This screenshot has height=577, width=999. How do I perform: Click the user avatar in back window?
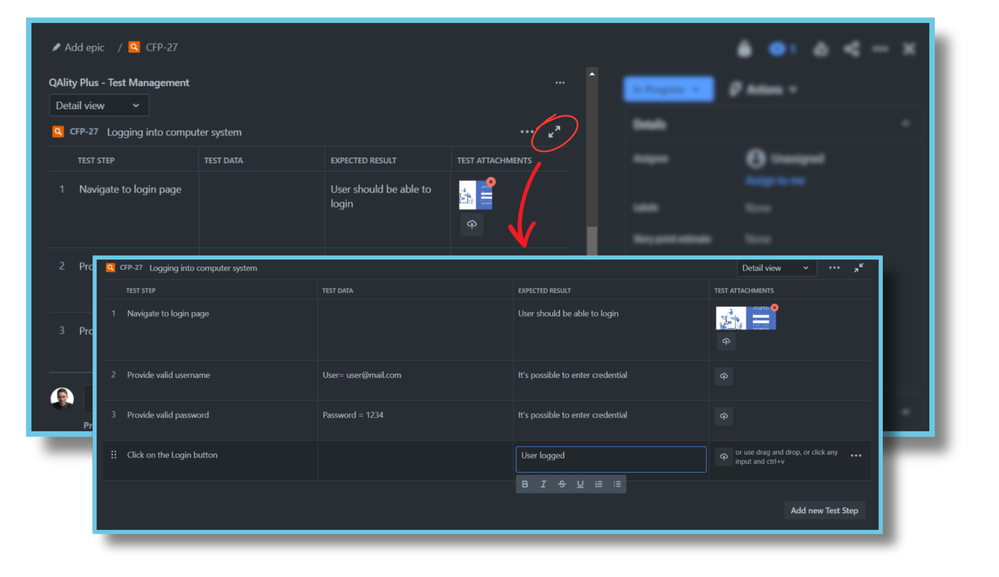click(x=62, y=398)
